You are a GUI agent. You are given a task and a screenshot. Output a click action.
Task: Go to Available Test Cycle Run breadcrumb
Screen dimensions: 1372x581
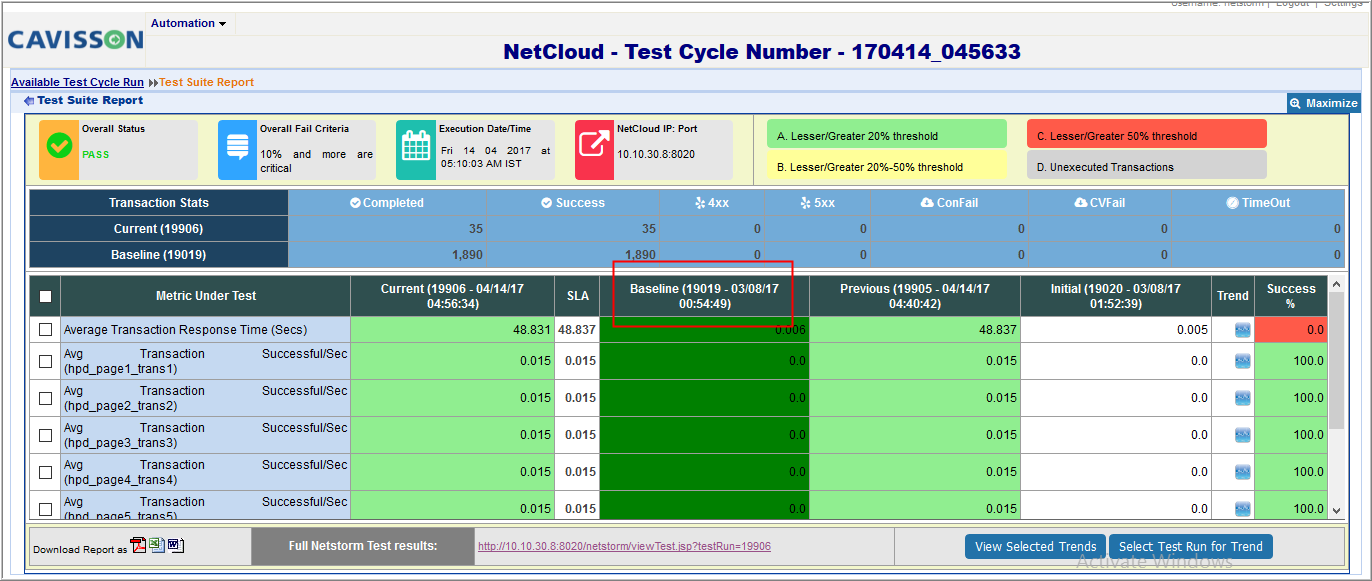(77, 82)
